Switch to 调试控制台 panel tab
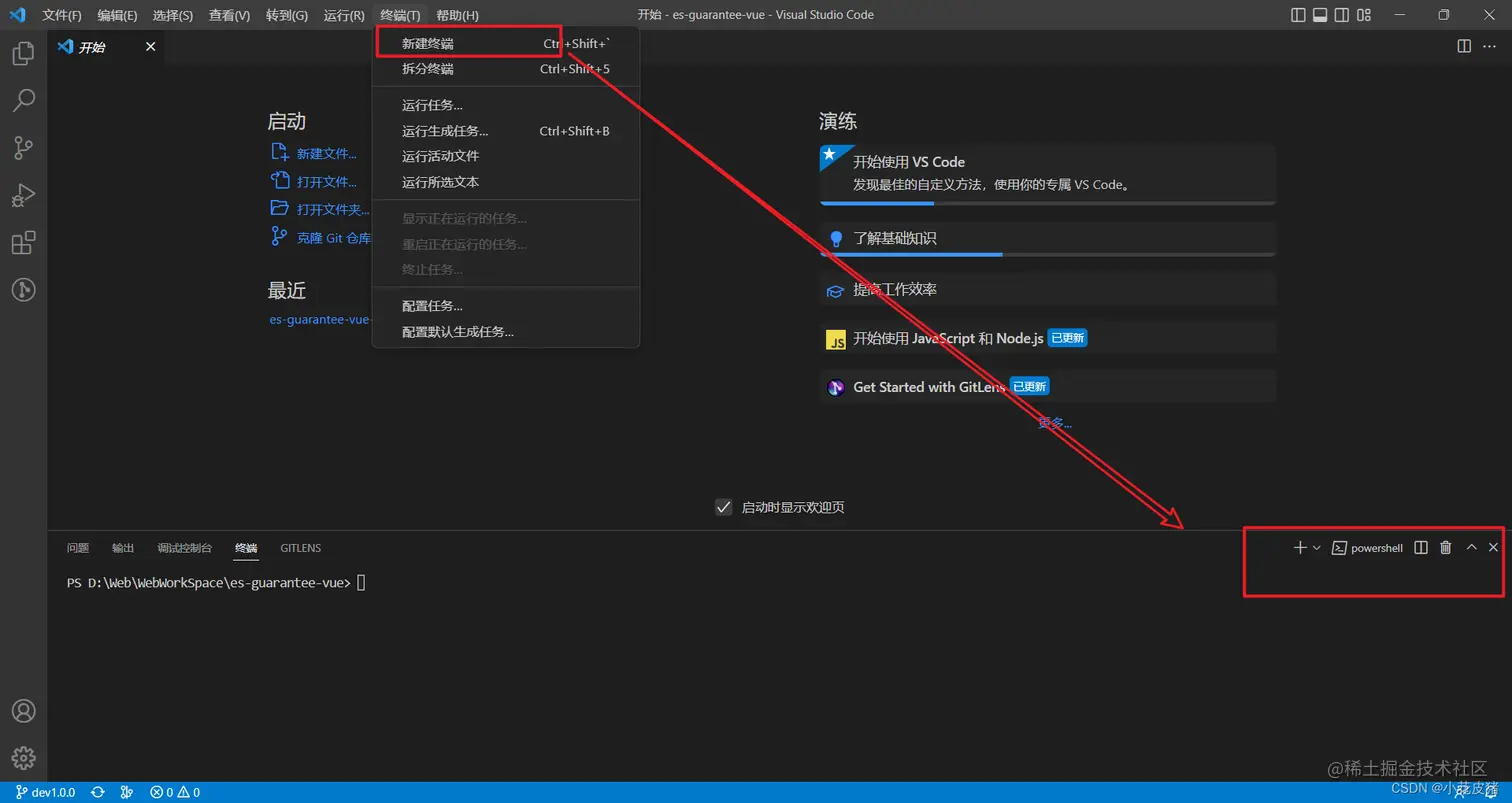 (x=184, y=548)
